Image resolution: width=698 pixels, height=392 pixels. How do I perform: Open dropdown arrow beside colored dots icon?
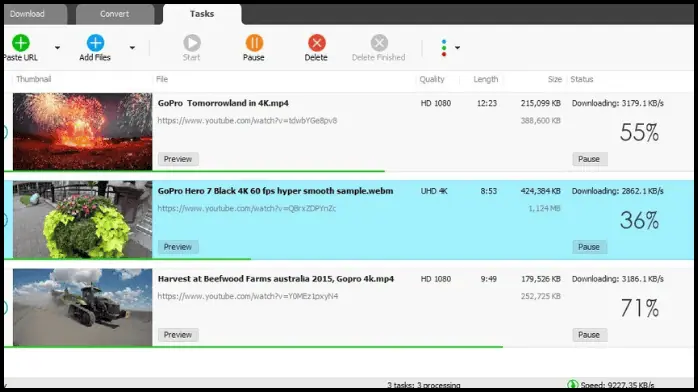[x=457, y=48]
